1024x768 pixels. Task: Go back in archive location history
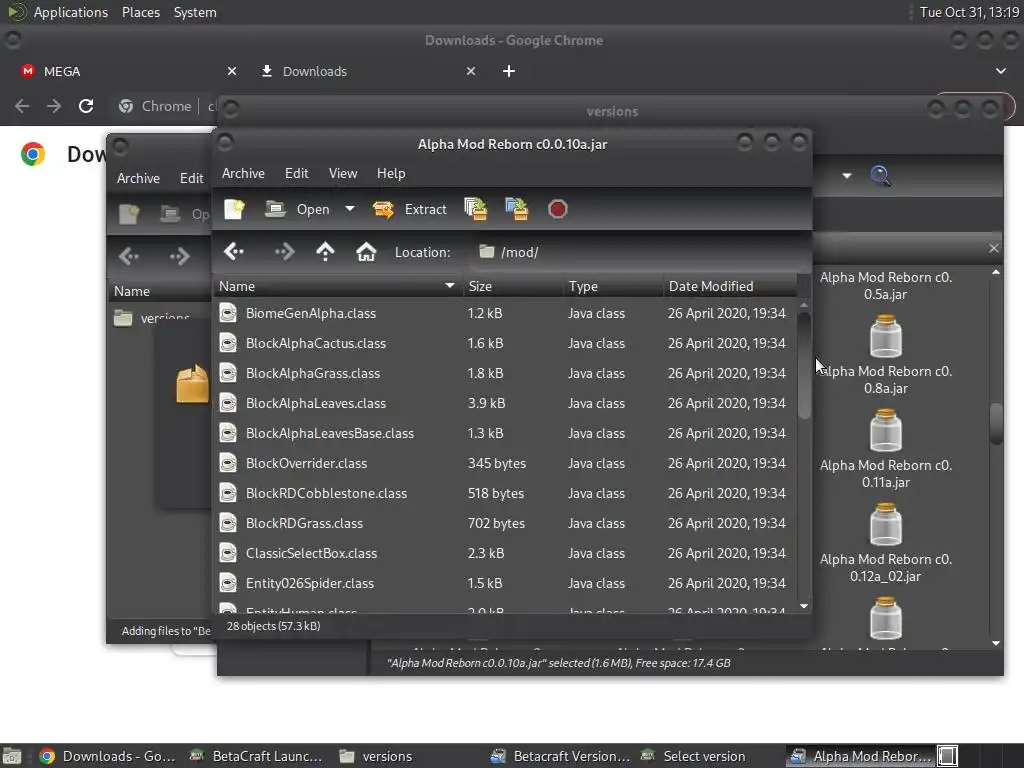click(234, 252)
